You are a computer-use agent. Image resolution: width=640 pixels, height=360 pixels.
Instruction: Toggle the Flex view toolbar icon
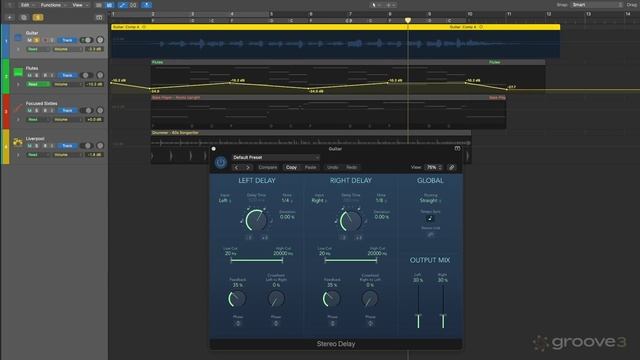pos(133,5)
